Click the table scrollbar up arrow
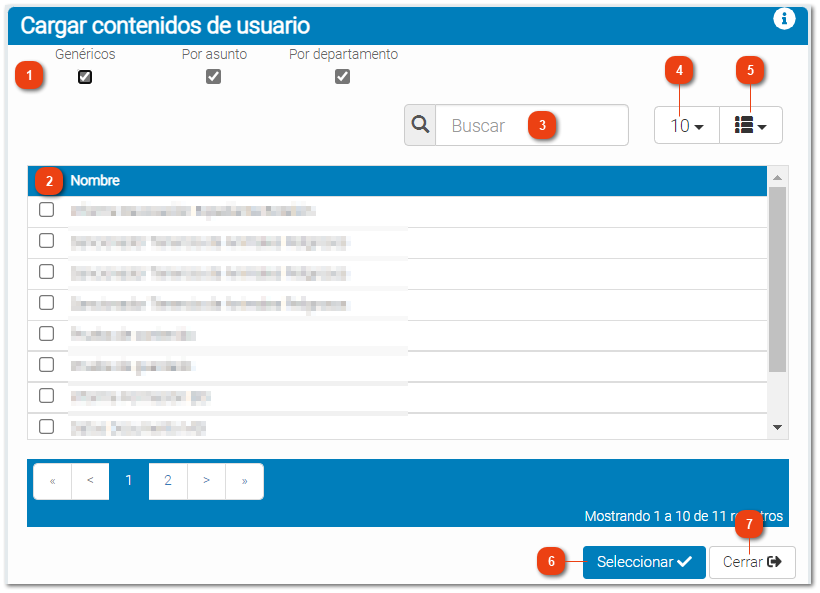This screenshot has height=593, width=820. point(778,178)
